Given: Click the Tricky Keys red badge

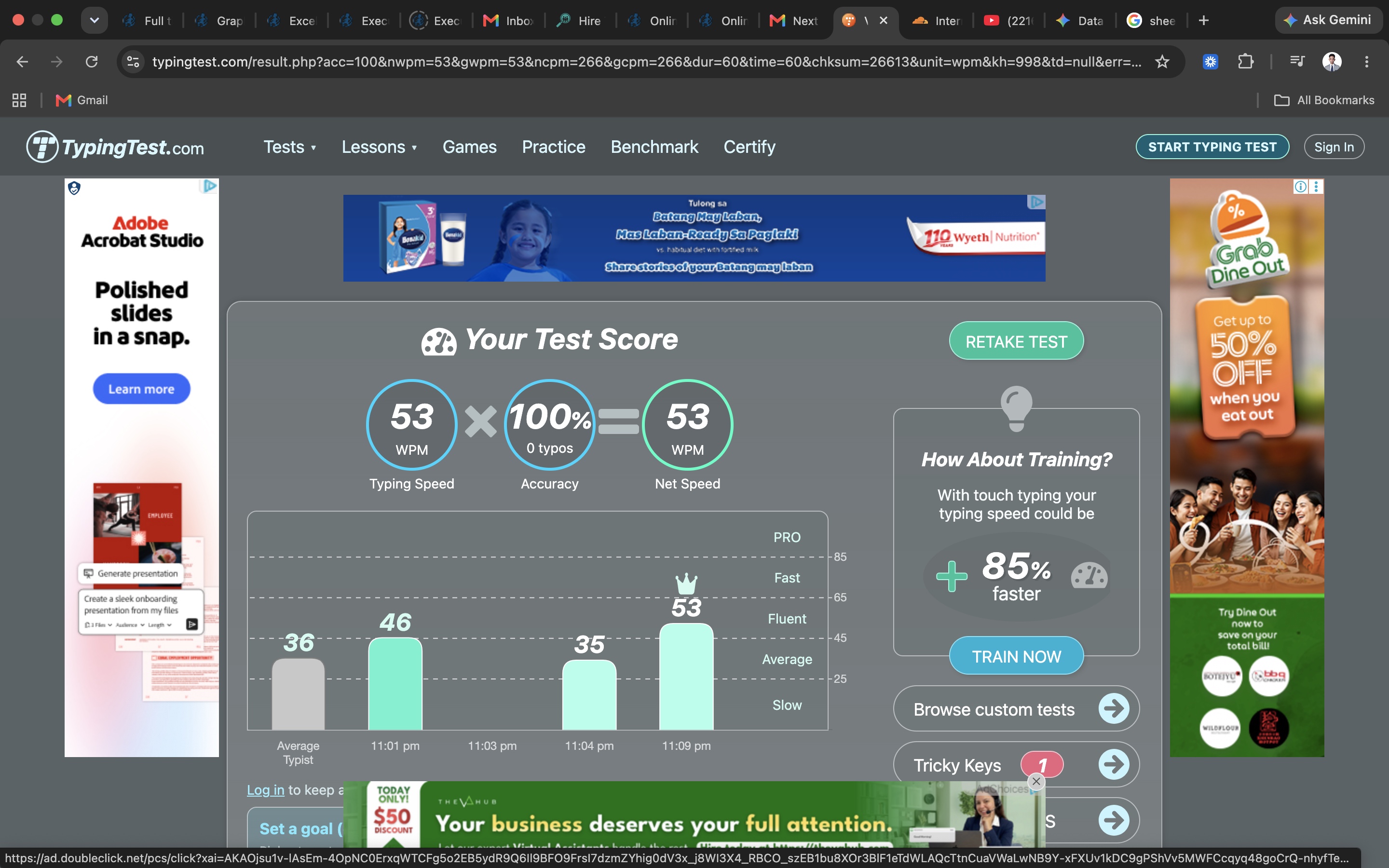Looking at the screenshot, I should 1042,765.
